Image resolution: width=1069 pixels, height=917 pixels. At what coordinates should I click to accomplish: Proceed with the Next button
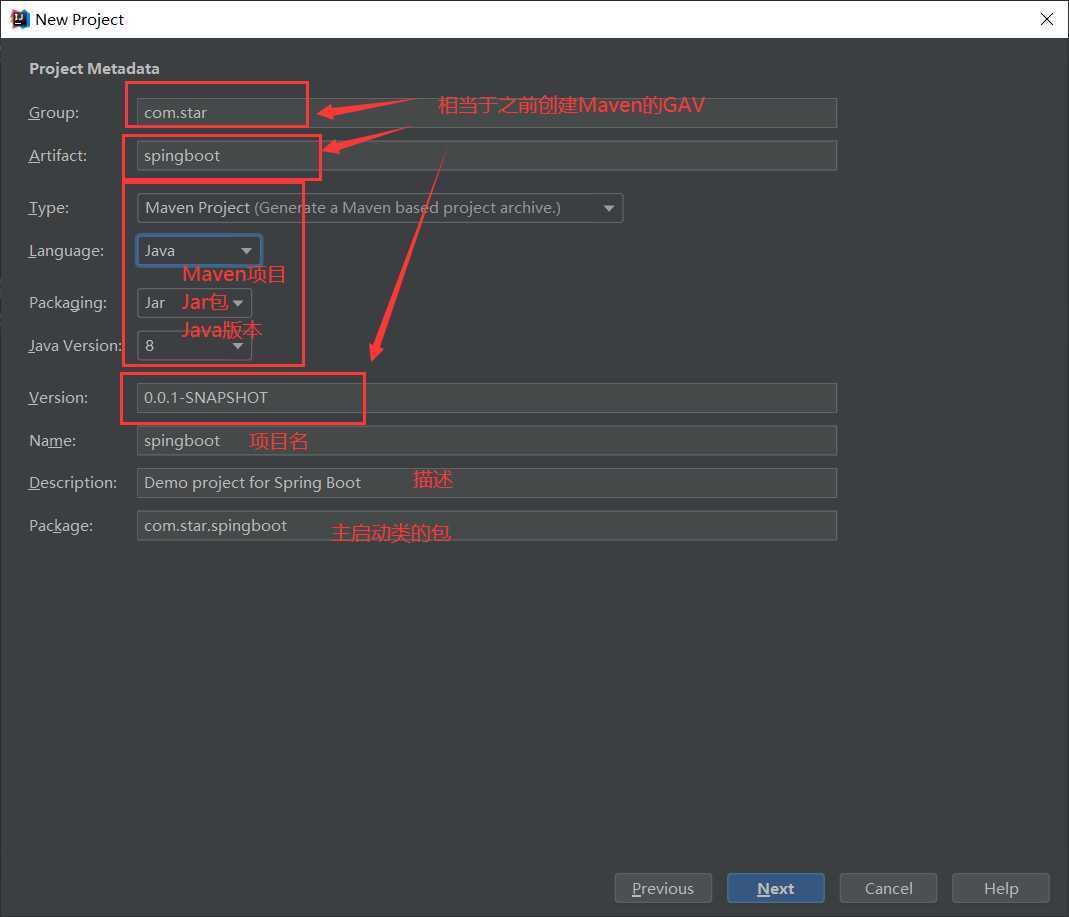(776, 888)
